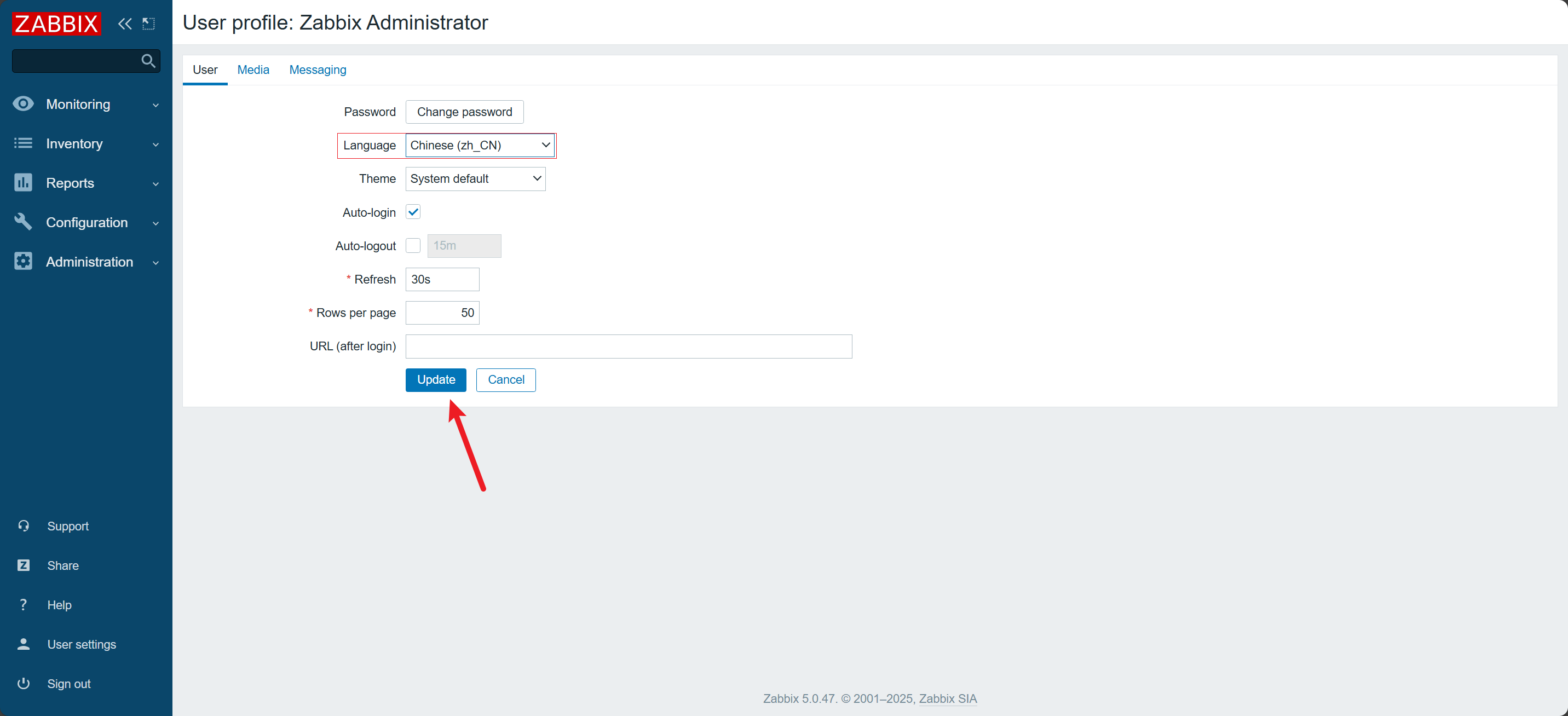This screenshot has height=716, width=1568.
Task: Click the URL (after login) field
Action: (x=629, y=346)
